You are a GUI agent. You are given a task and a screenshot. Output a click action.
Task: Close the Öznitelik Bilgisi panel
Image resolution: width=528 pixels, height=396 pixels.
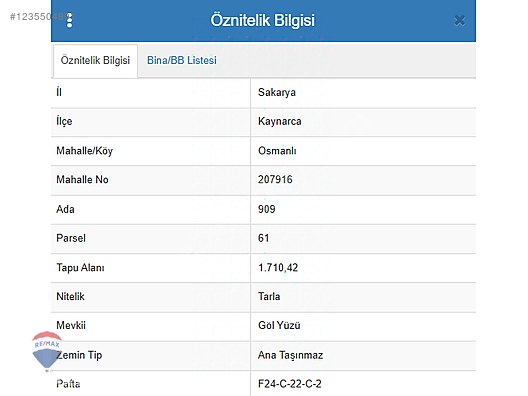click(459, 21)
